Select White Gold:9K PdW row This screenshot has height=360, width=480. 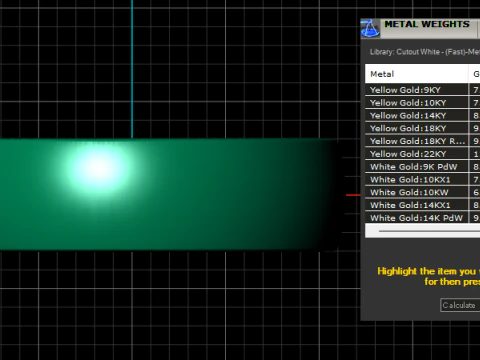coord(423,167)
